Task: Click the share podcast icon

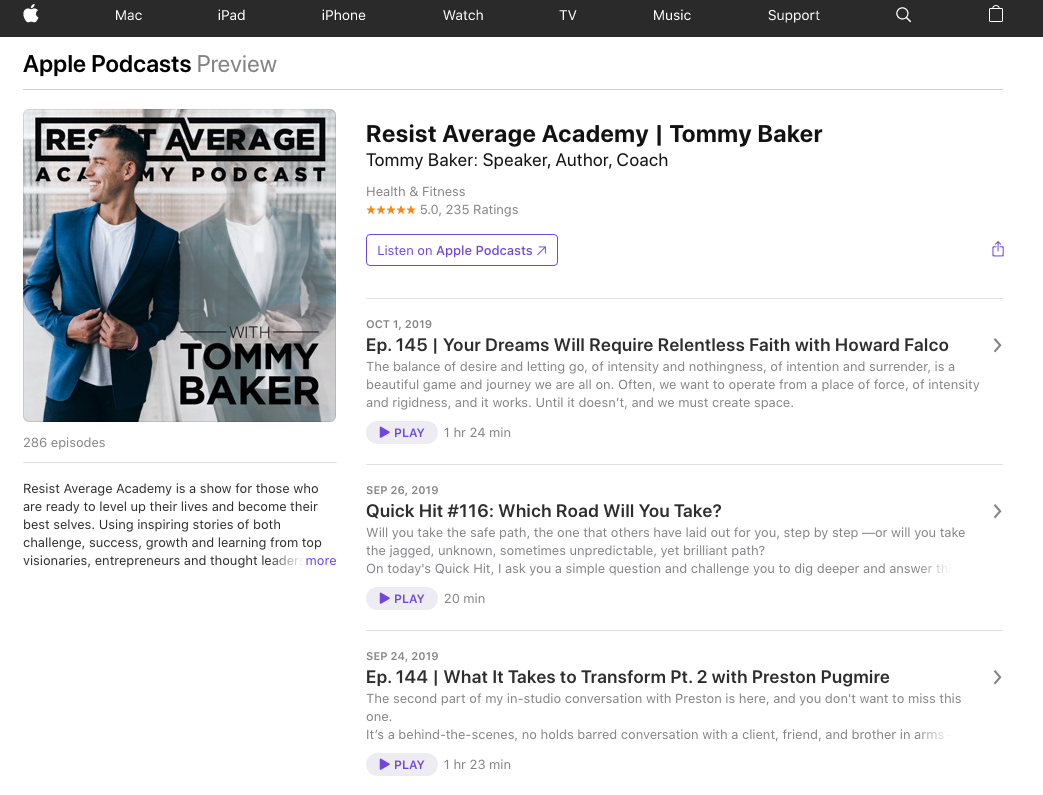Action: coord(997,250)
